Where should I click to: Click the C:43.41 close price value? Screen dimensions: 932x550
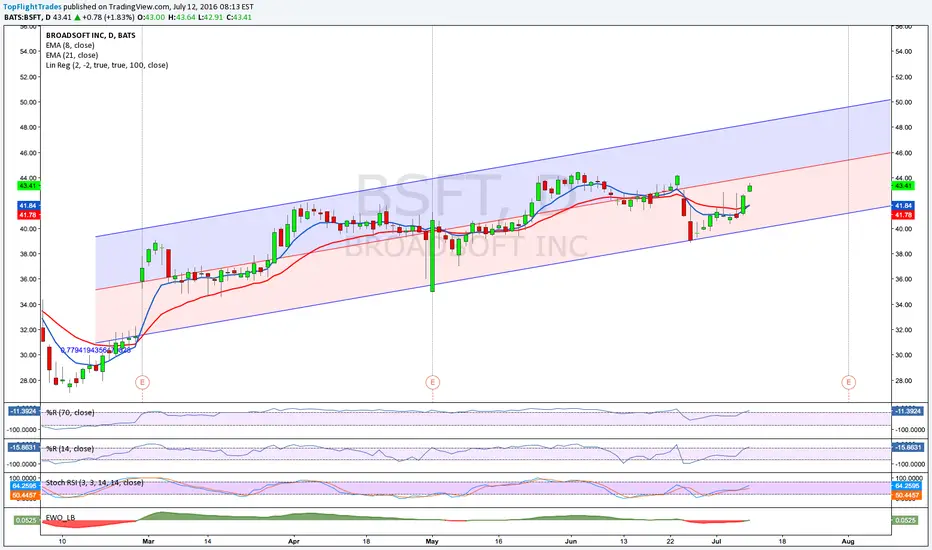(x=239, y=17)
